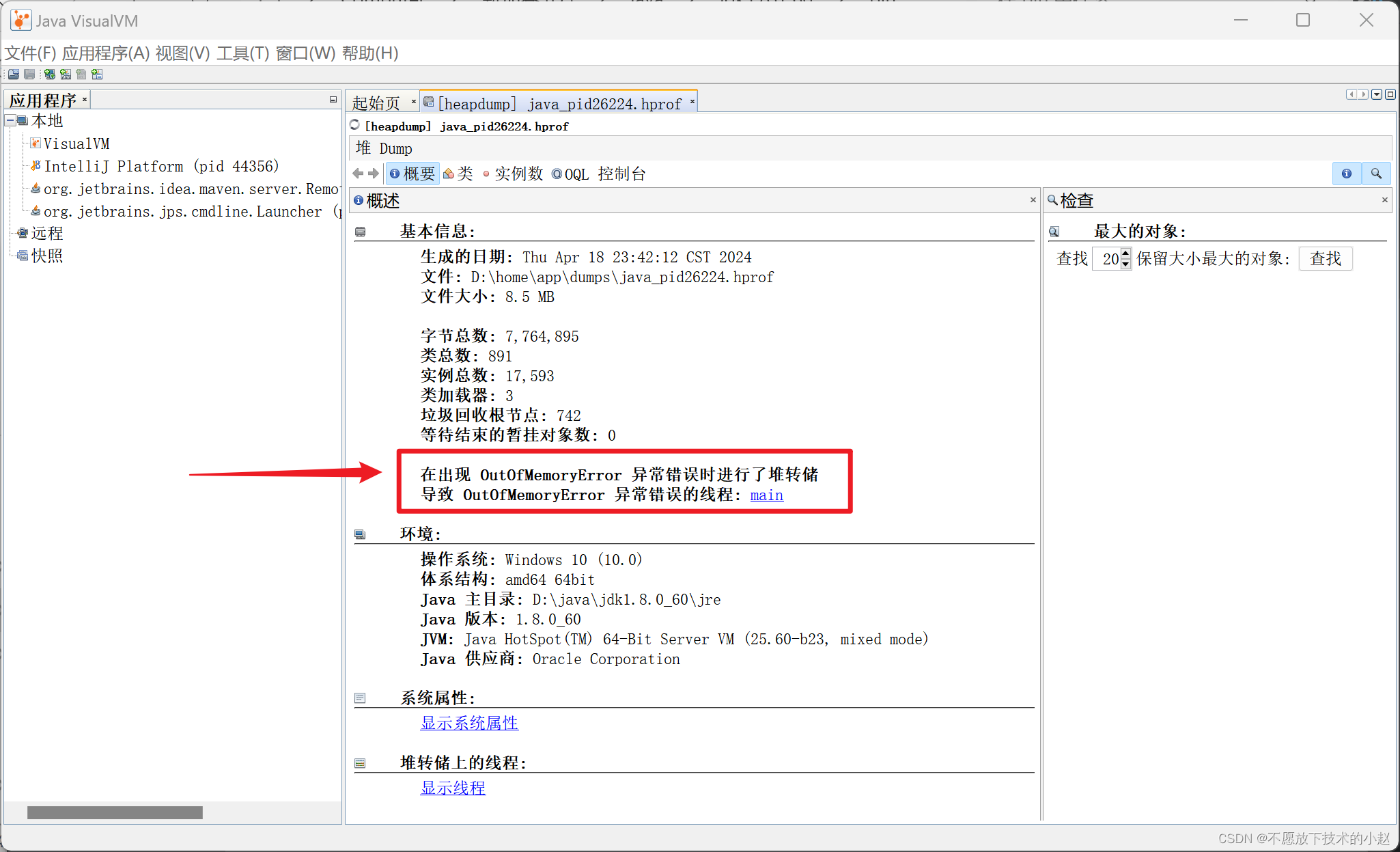Click inside the object count field showing 20
This screenshot has width=1400, height=852.
tap(1106, 258)
